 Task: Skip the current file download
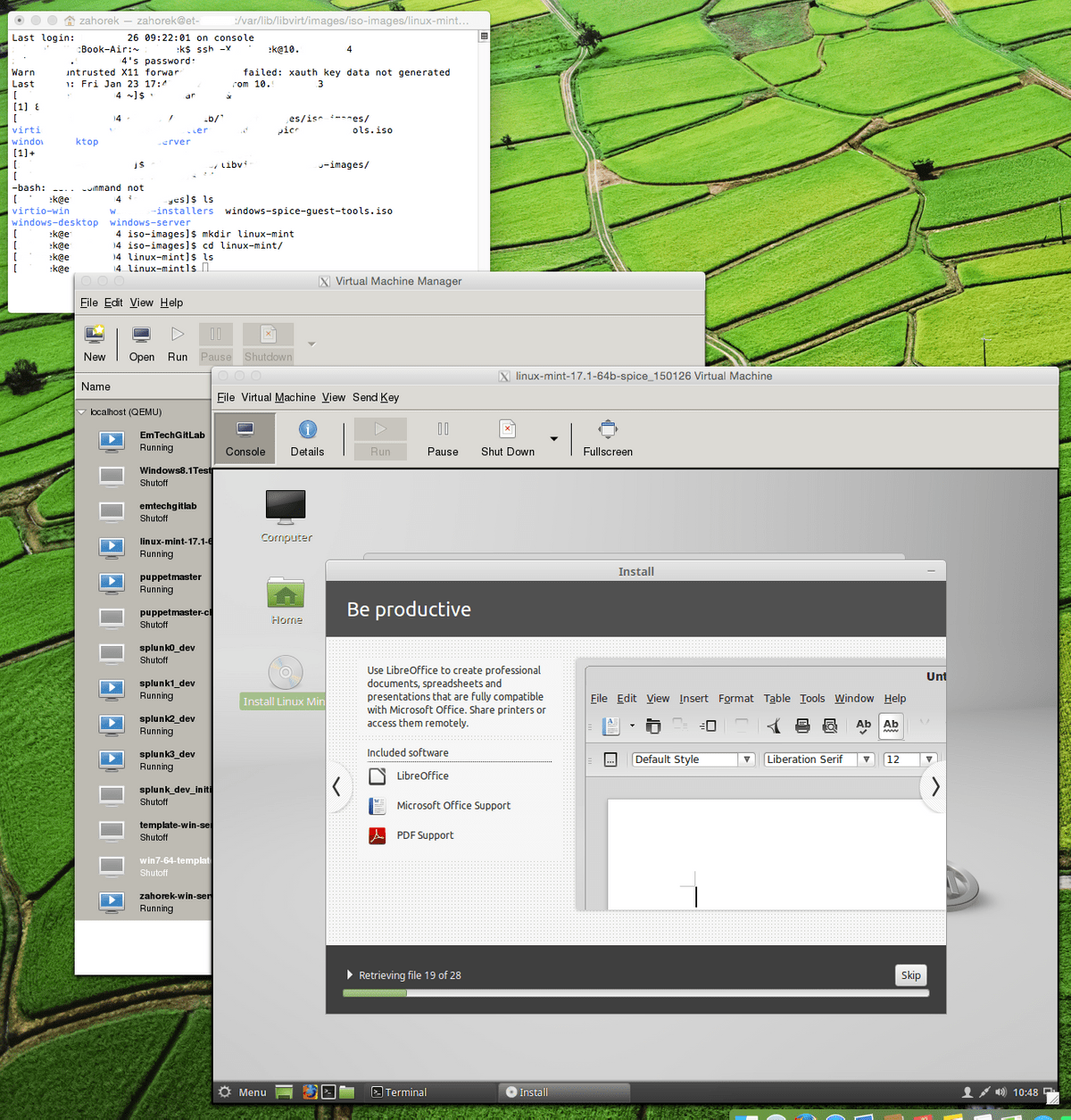[x=910, y=975]
